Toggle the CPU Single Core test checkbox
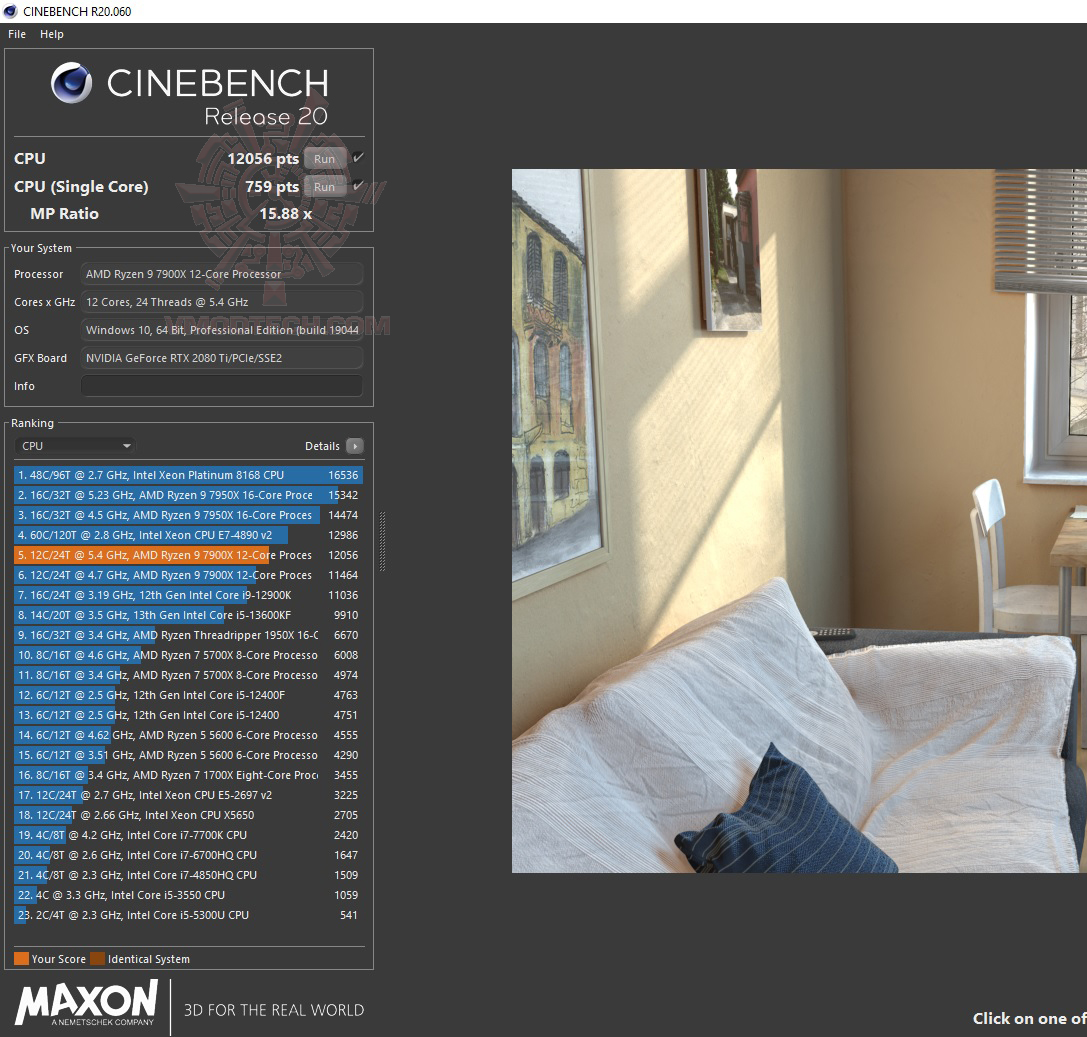Image resolution: width=1087 pixels, height=1037 pixels. (x=358, y=186)
